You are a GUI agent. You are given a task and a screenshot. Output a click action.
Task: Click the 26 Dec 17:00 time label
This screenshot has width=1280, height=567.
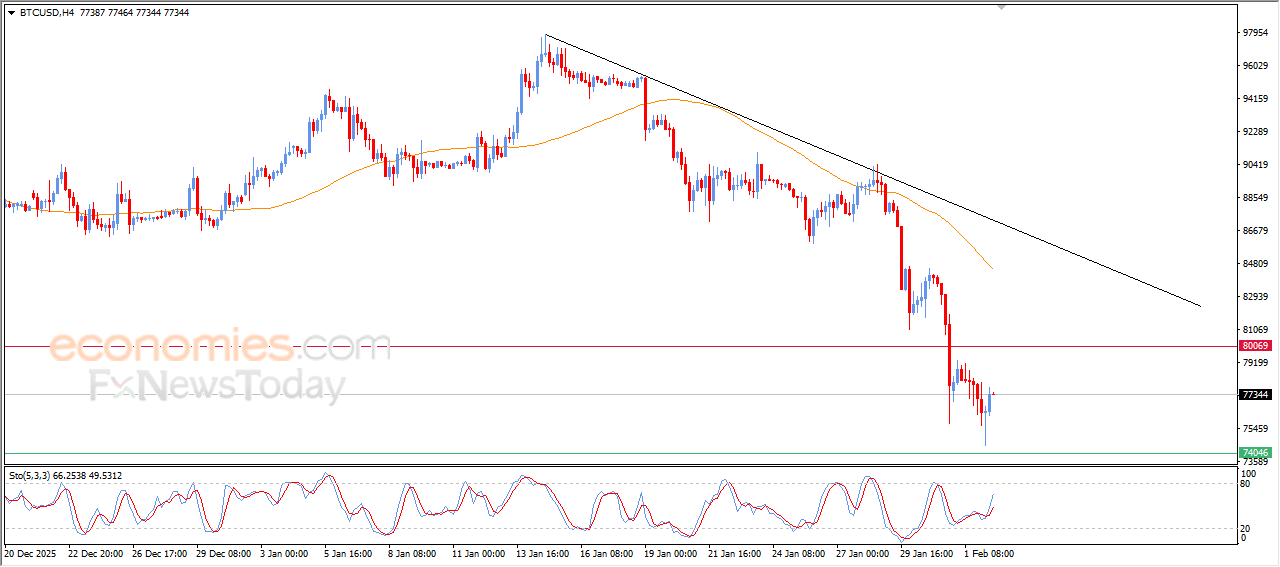coord(160,553)
